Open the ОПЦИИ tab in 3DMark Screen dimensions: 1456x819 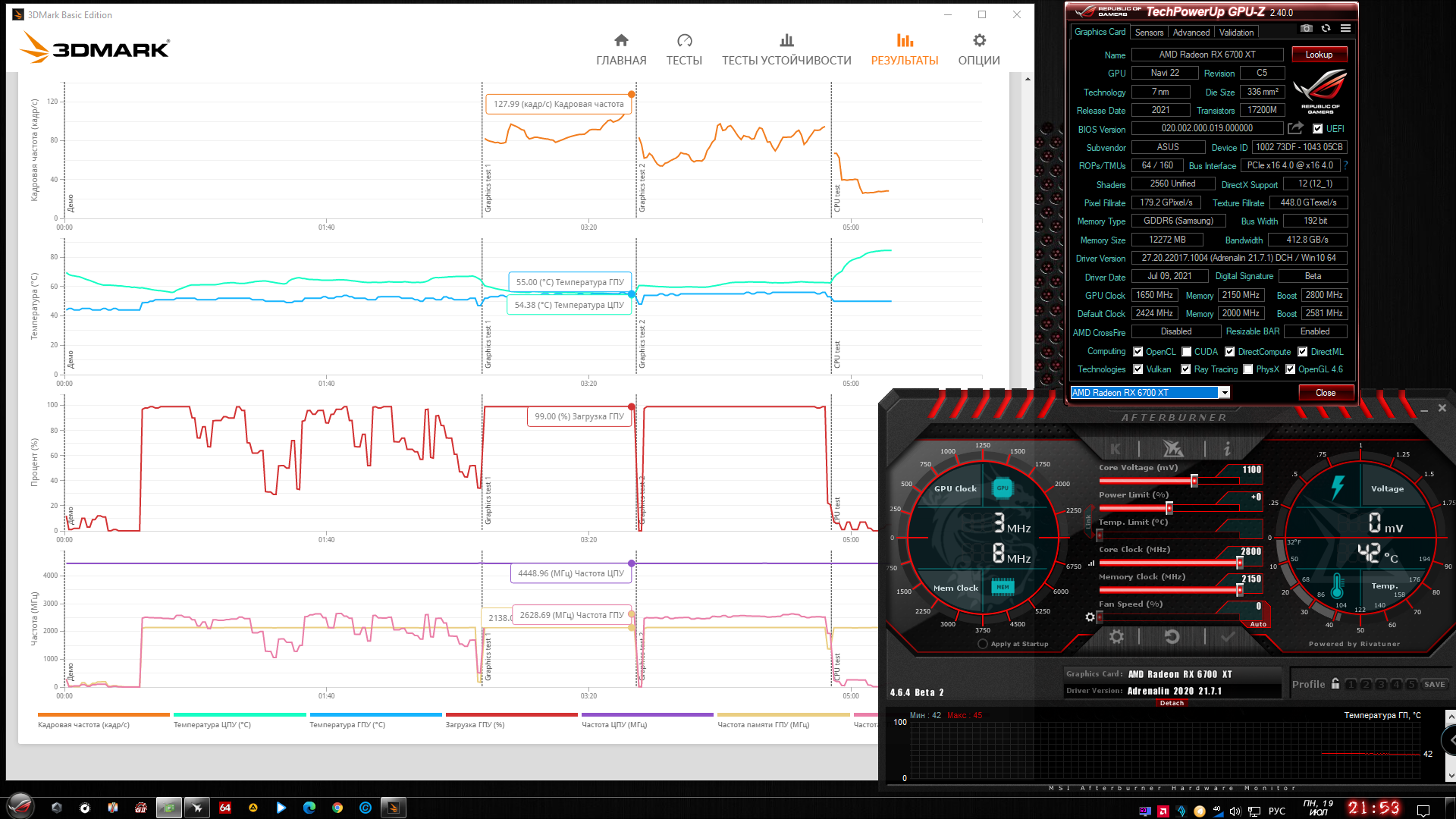[x=978, y=49]
